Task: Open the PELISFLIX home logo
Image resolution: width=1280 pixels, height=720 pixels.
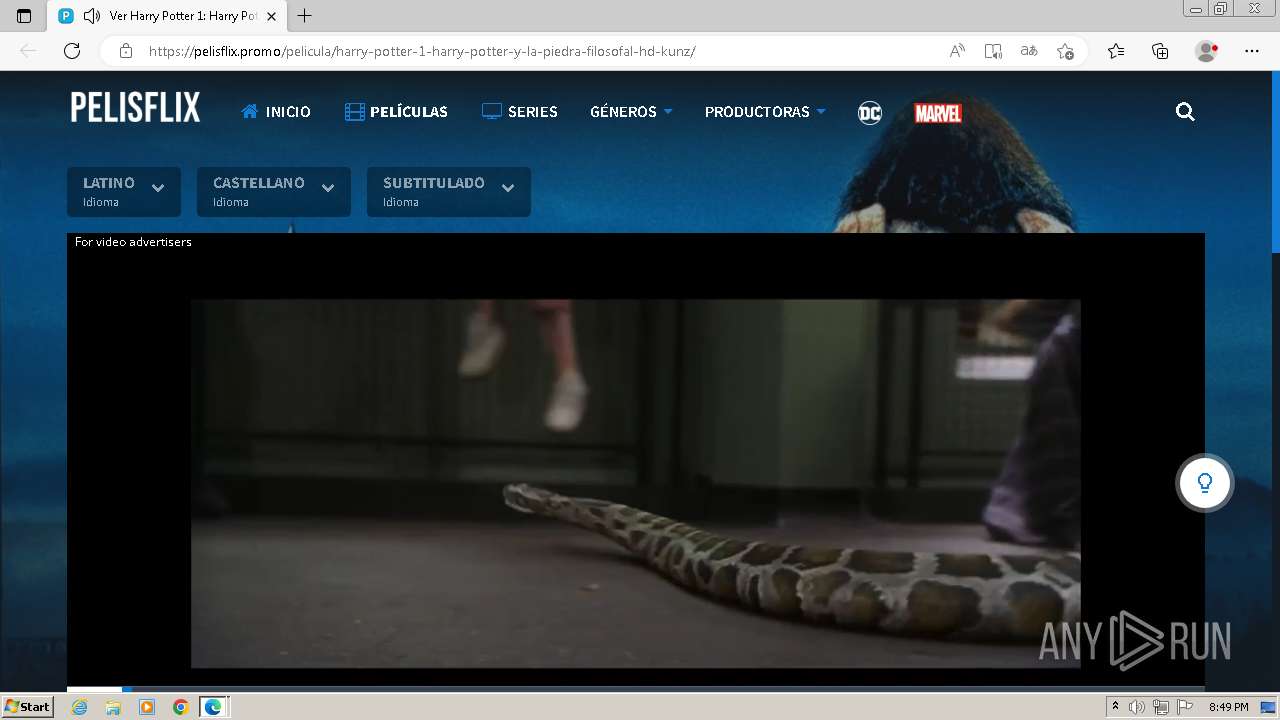Action: click(x=135, y=107)
